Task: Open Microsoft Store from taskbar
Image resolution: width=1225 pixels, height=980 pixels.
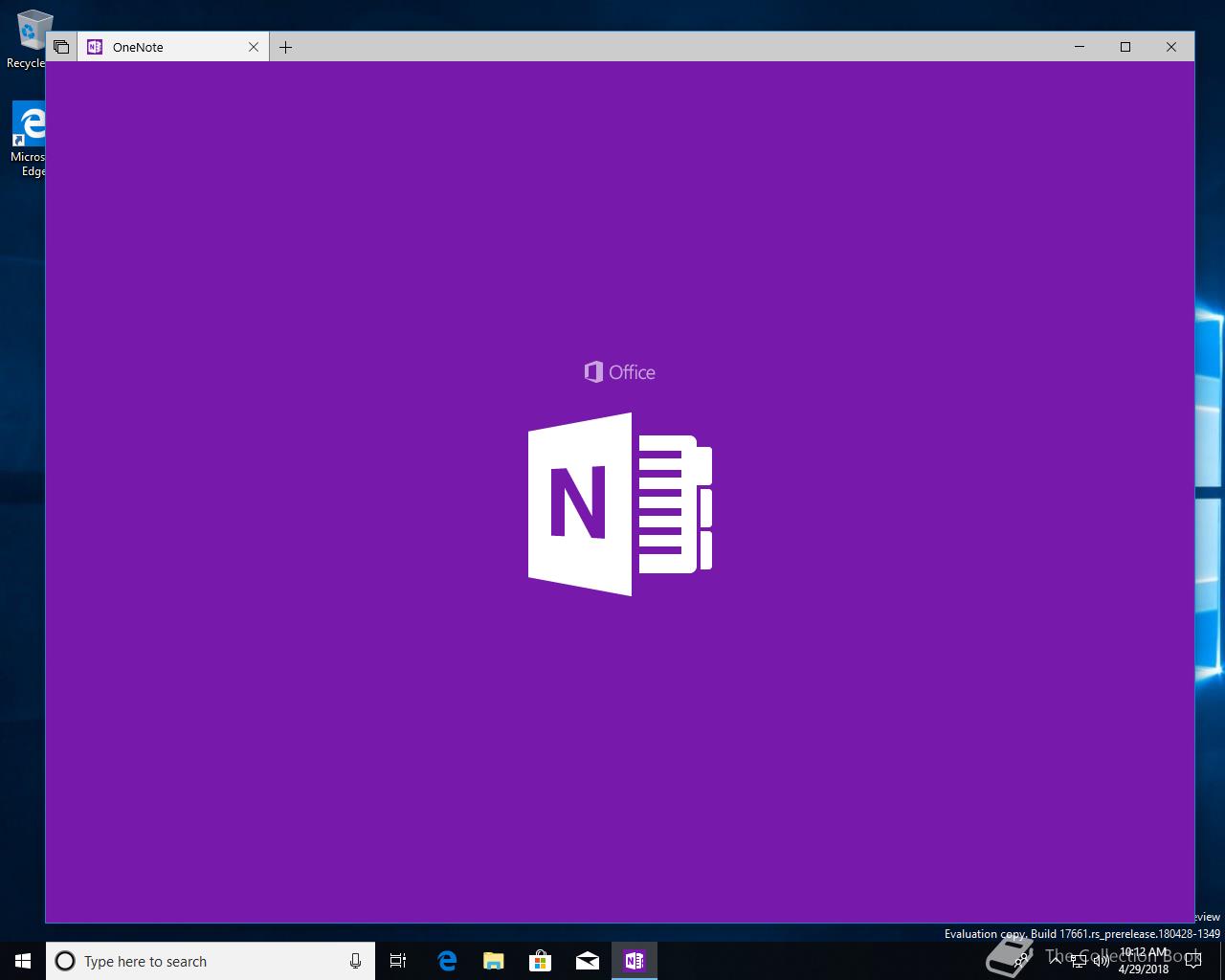Action: click(541, 961)
